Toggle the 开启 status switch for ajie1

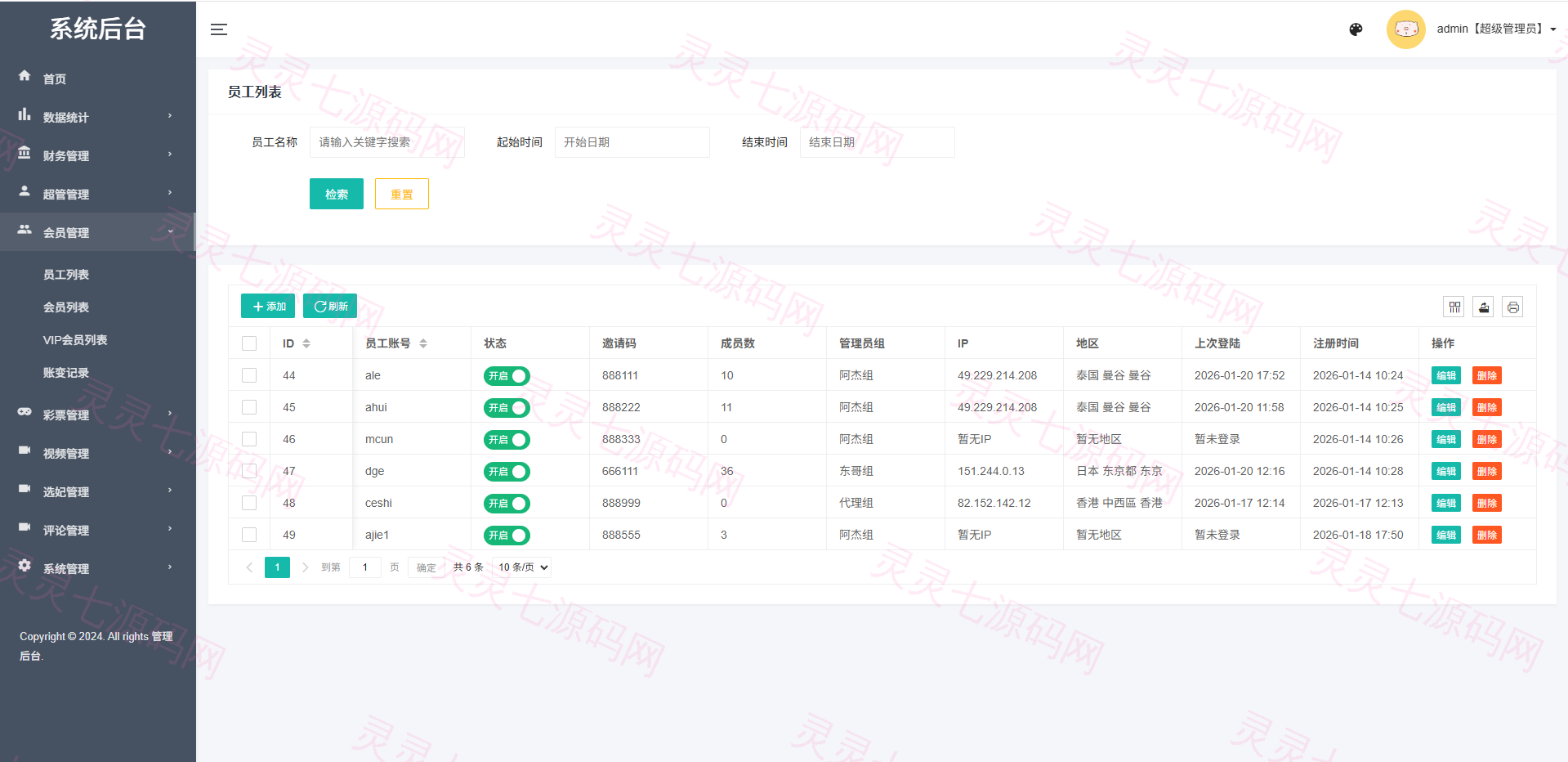(x=507, y=536)
